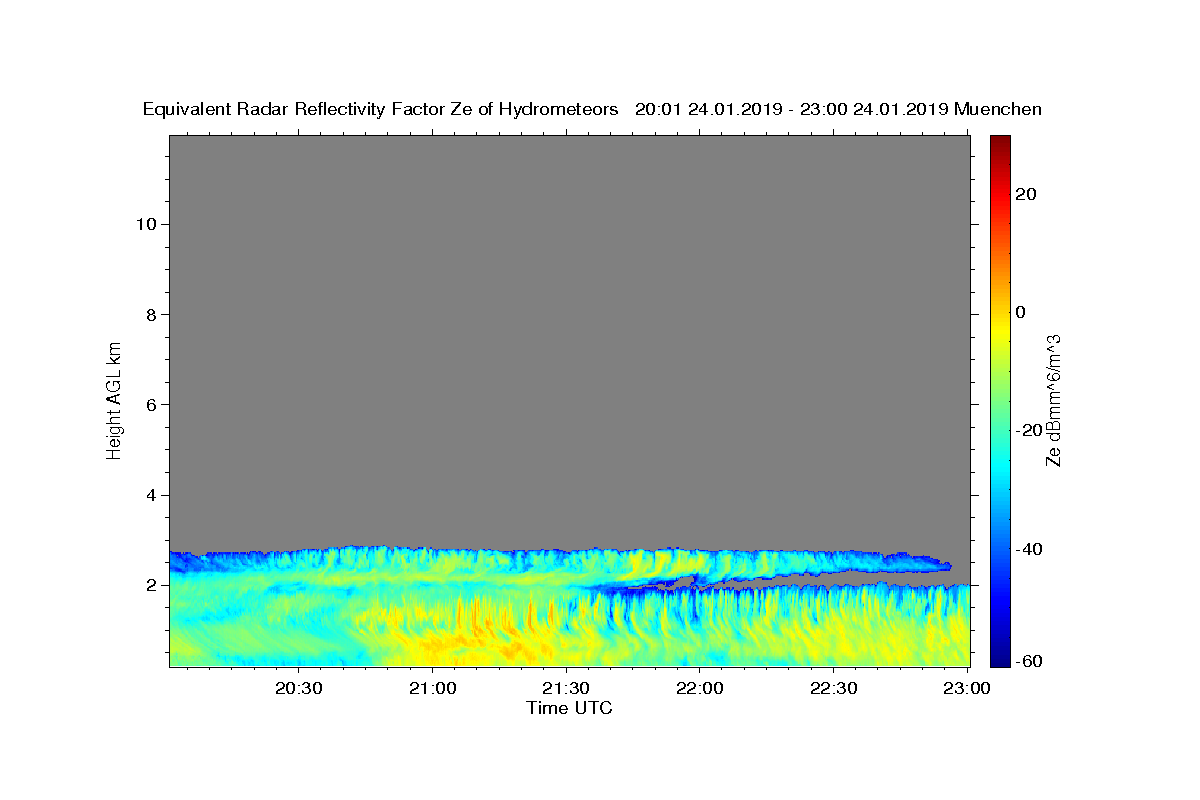Click the '22:30' time tick label
Image resolution: width=1200 pixels, height=800 pixels.
tap(834, 688)
